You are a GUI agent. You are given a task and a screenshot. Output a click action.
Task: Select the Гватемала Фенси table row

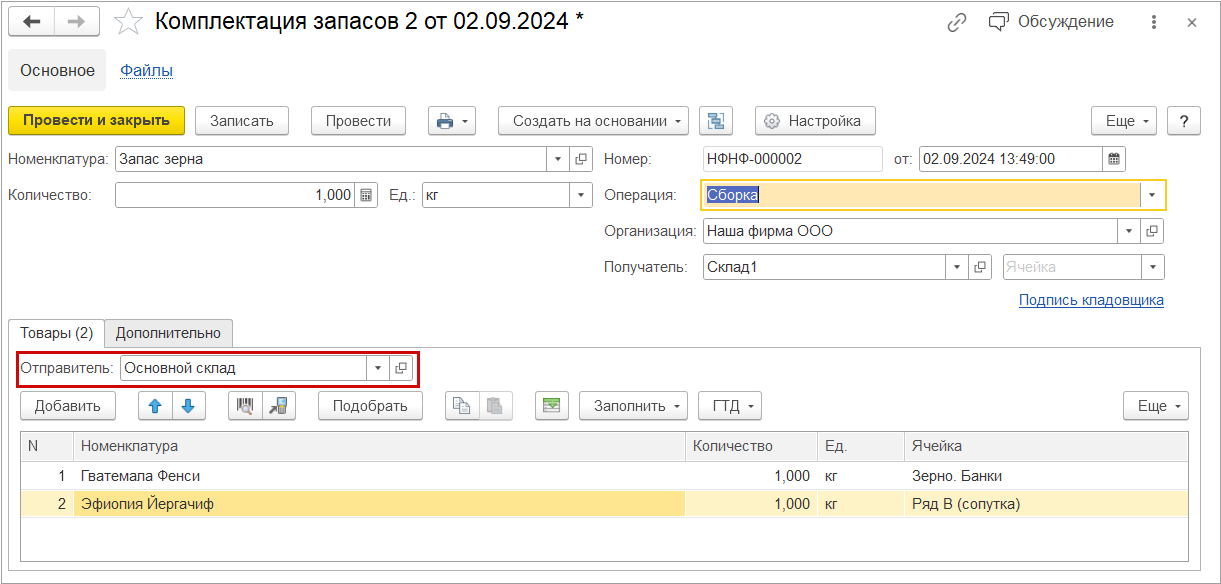[x=380, y=476]
